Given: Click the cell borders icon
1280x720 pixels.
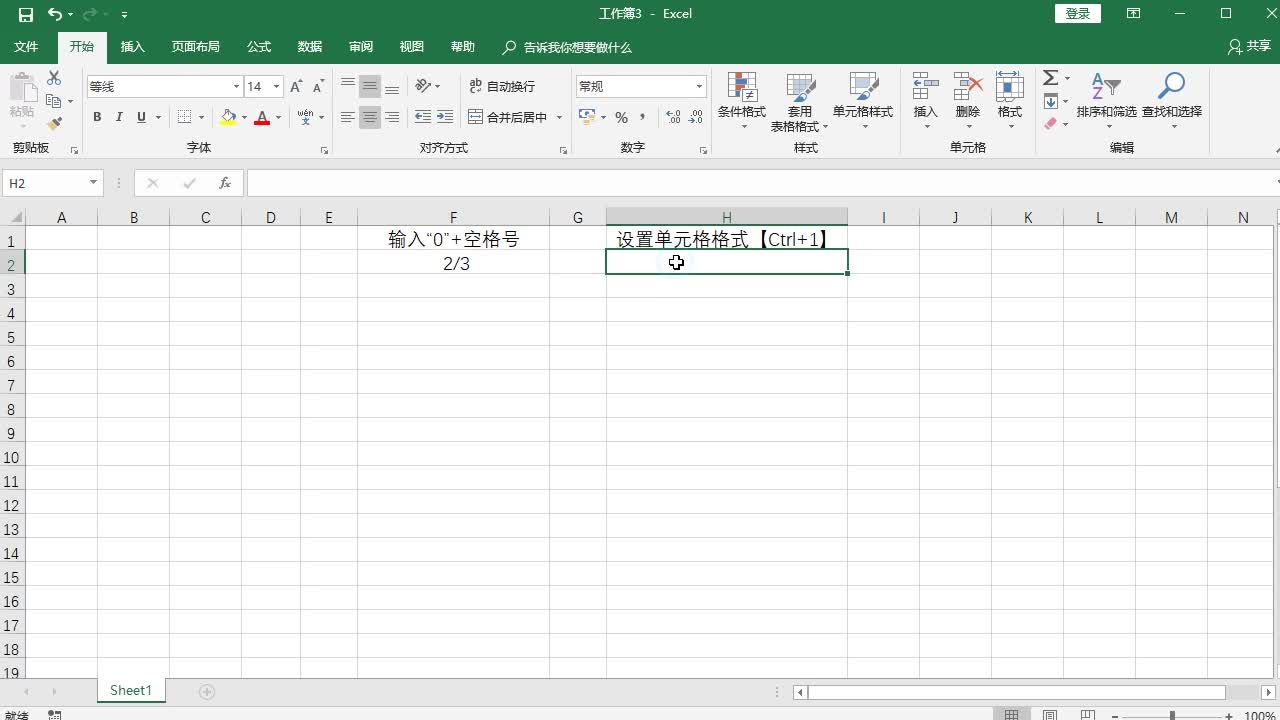Looking at the screenshot, I should tap(184, 117).
